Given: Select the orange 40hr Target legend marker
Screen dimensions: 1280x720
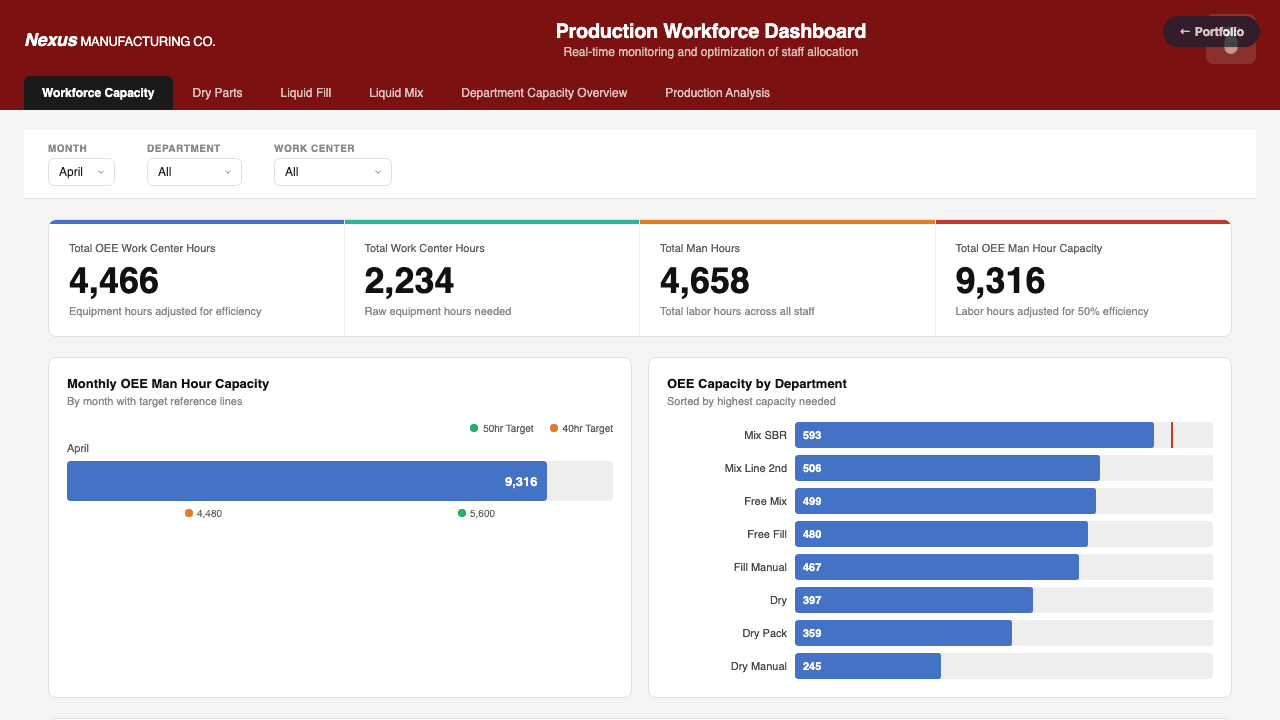Looking at the screenshot, I should pos(553,428).
